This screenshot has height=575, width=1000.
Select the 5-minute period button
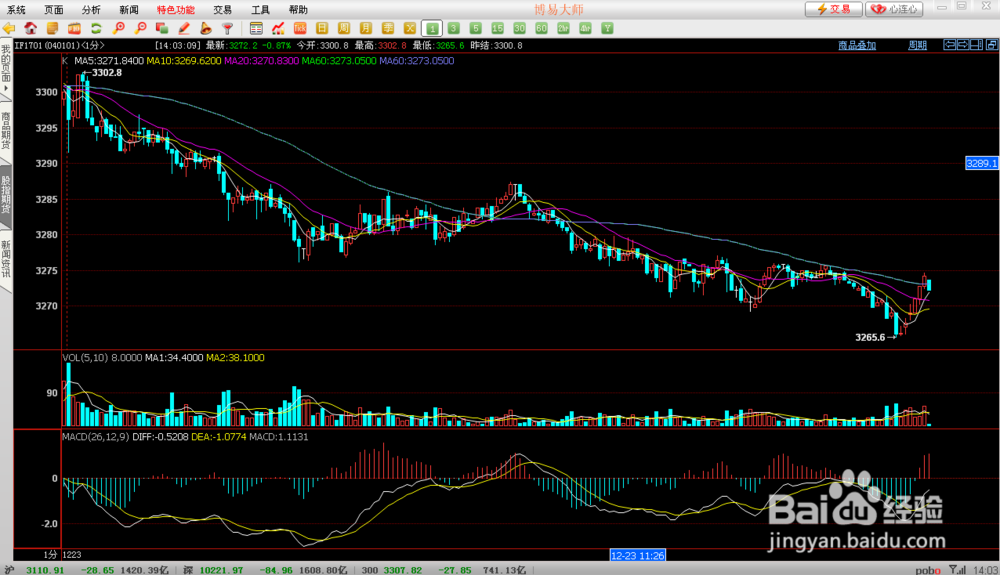[475, 29]
